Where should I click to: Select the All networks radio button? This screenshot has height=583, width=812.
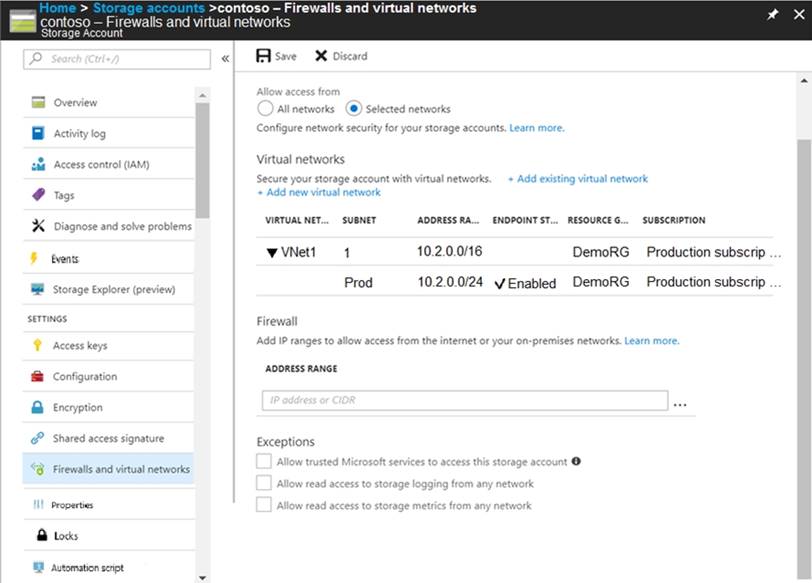point(265,109)
